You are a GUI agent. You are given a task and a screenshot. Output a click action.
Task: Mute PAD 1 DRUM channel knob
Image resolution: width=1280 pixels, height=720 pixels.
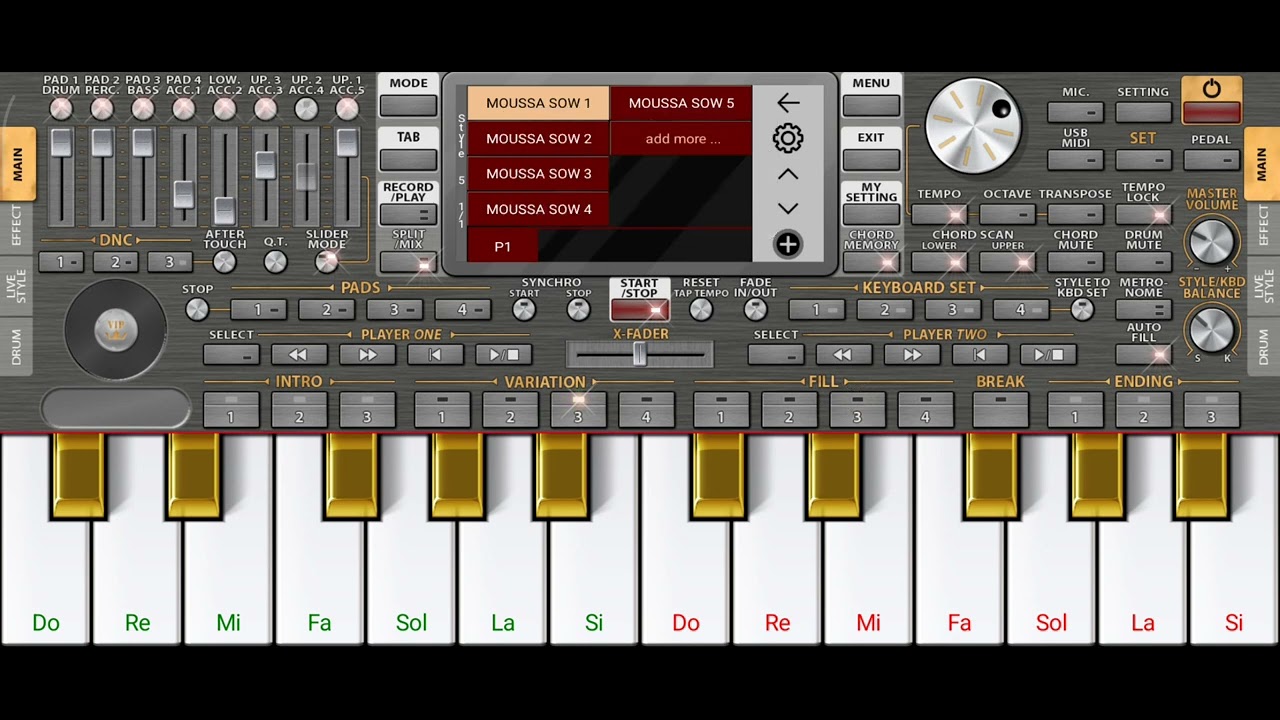pyautogui.click(x=61, y=109)
